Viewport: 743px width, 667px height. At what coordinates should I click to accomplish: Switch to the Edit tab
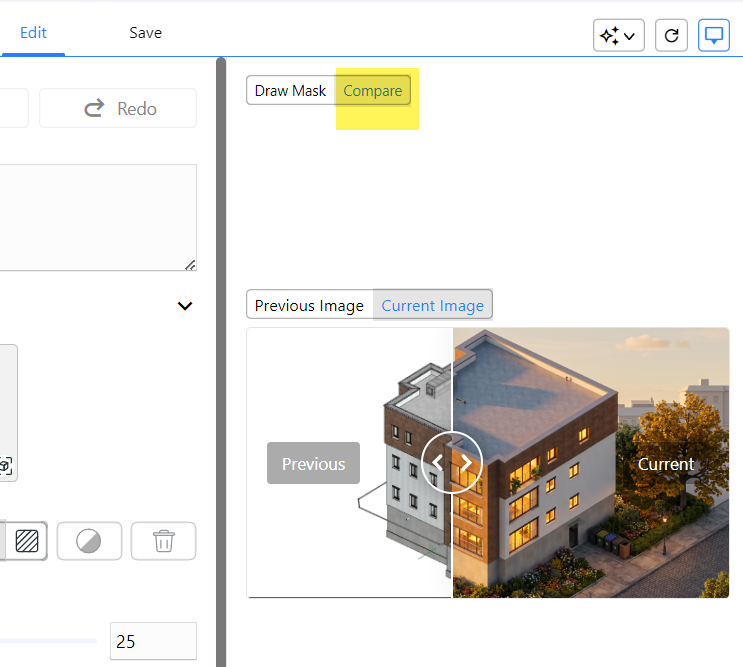(x=33, y=33)
